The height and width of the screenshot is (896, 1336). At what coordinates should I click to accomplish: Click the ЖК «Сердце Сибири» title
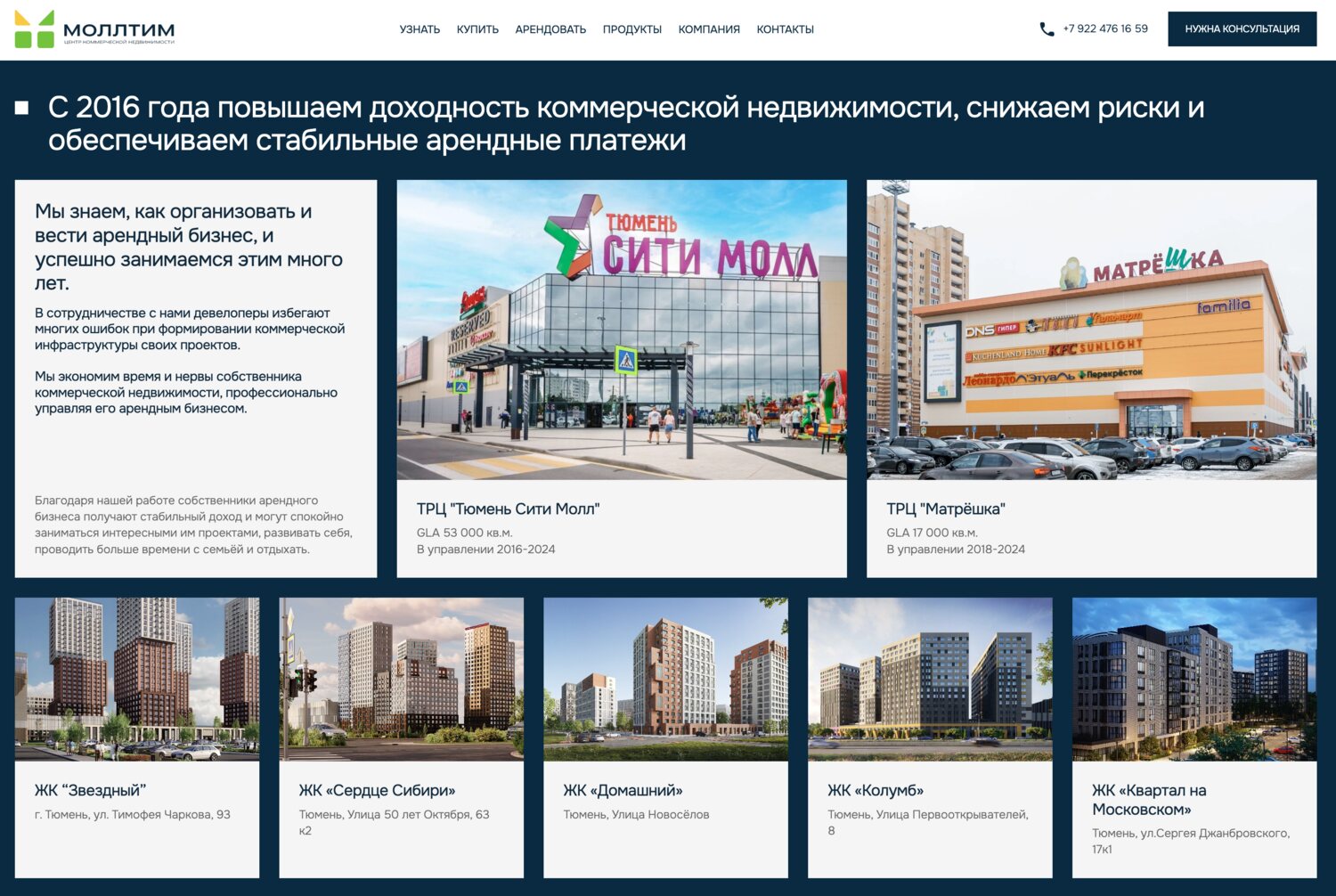point(377,790)
